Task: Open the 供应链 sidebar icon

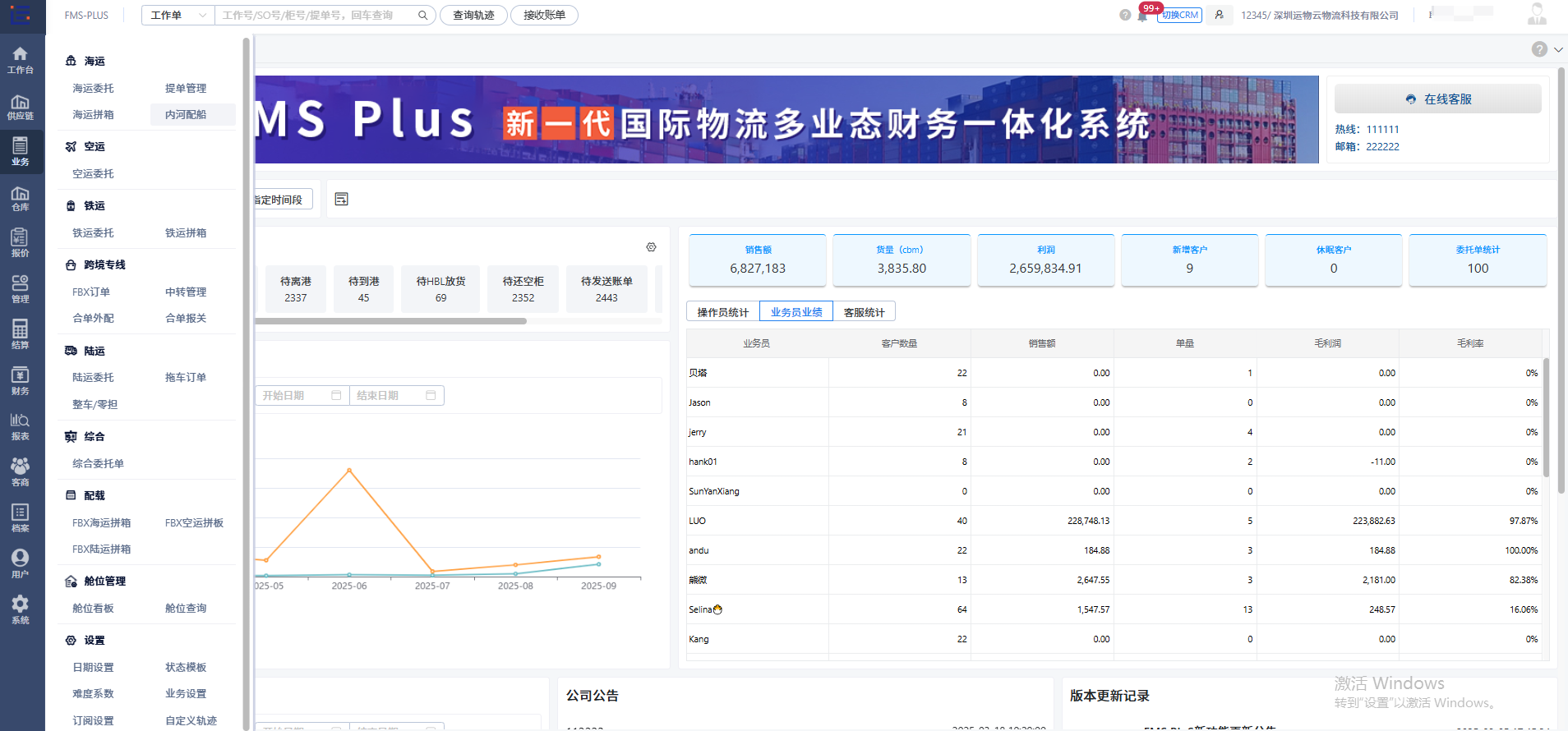Action: (x=21, y=107)
